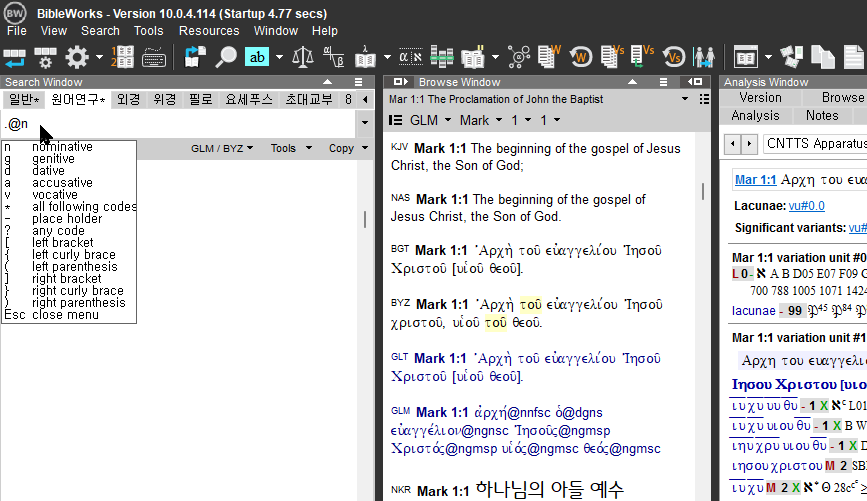Click list-view icon right of passage heading
This screenshot has width=867, height=501.
(704, 99)
